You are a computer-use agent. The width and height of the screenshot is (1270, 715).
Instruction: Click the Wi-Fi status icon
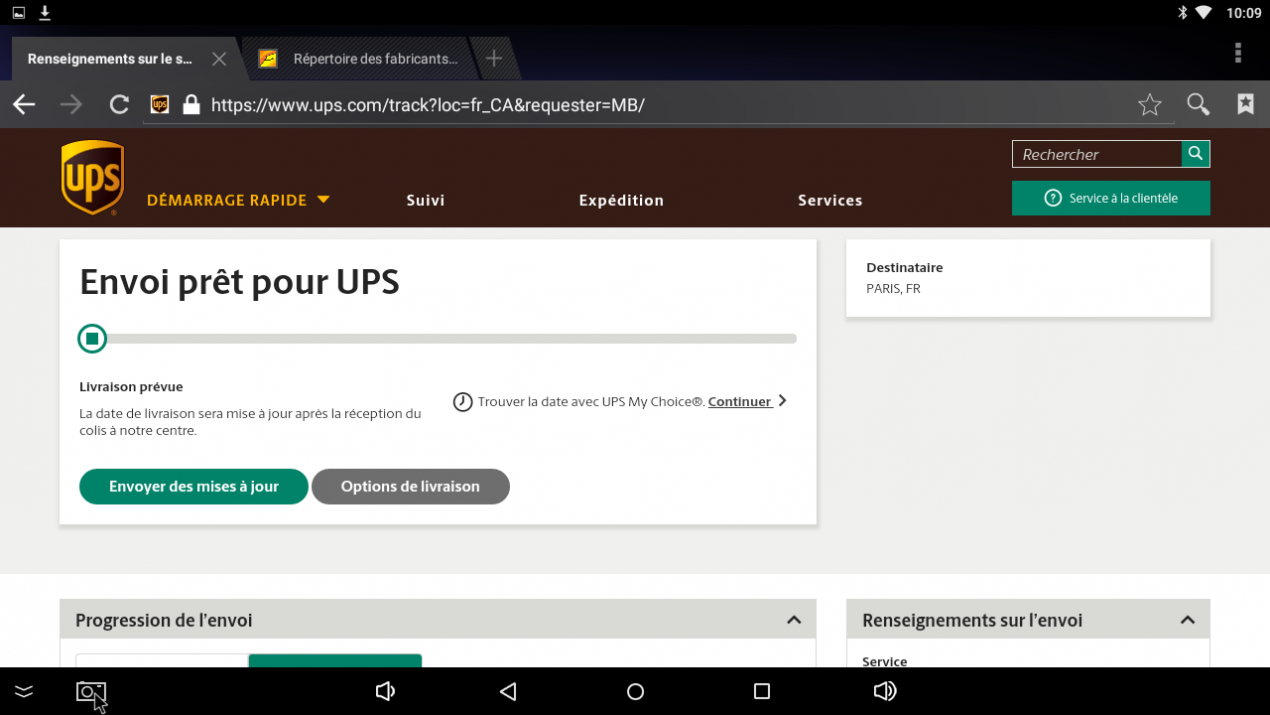pos(1203,13)
